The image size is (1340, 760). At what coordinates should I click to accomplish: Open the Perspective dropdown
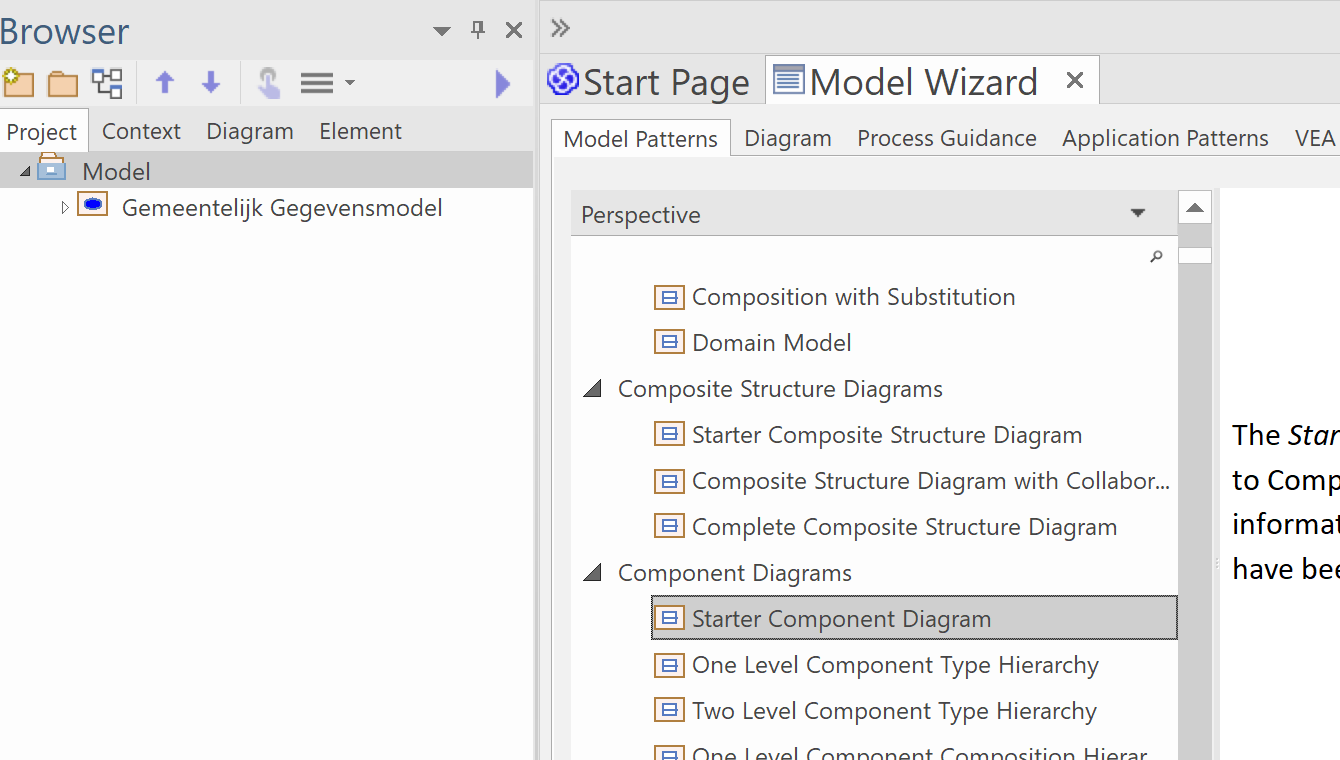tap(1137, 214)
